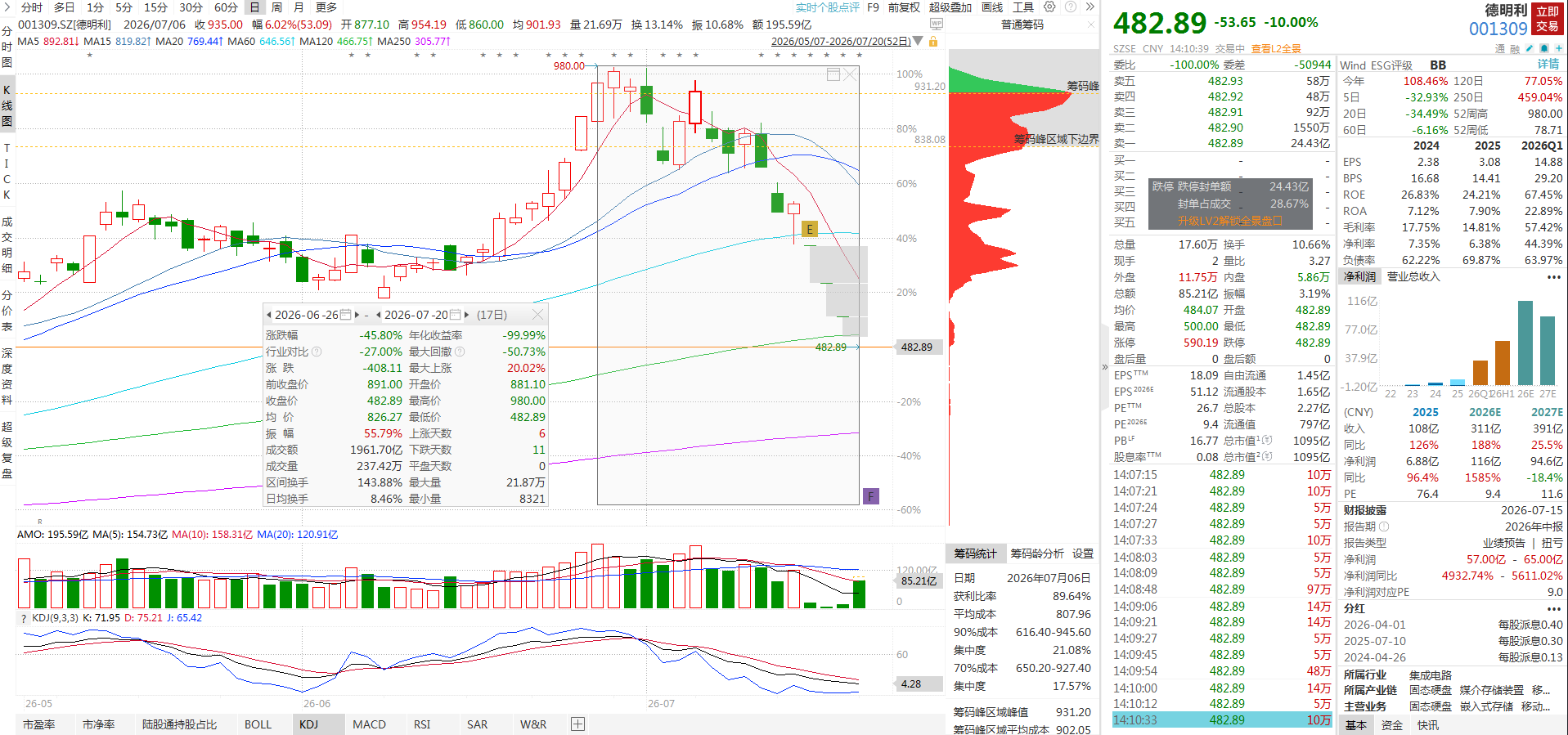Viewport: 1568px width, 735px height.
Task: Open the ESG 详情 details link
Action: click(1548, 65)
